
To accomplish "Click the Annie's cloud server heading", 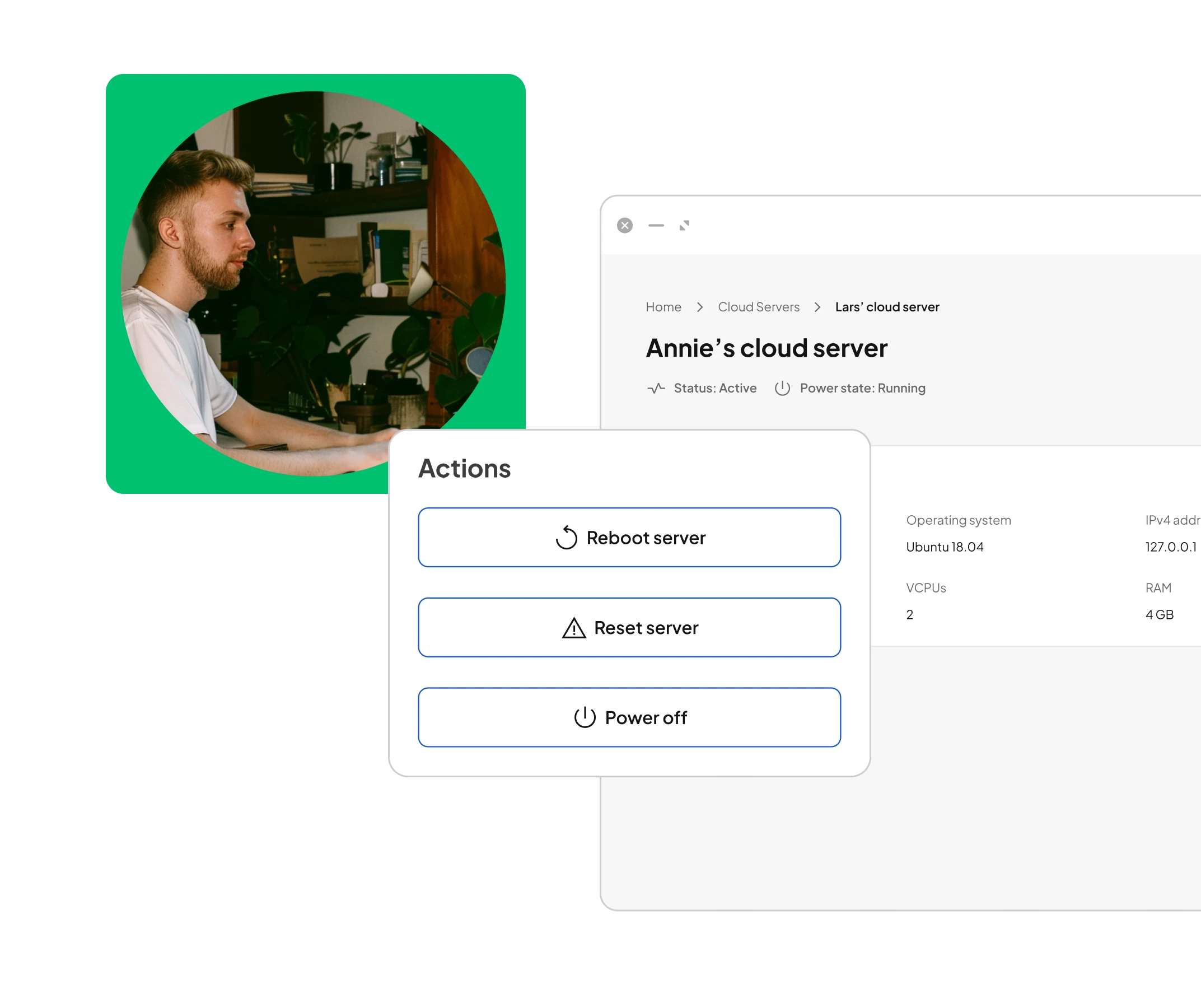I will coord(767,348).
